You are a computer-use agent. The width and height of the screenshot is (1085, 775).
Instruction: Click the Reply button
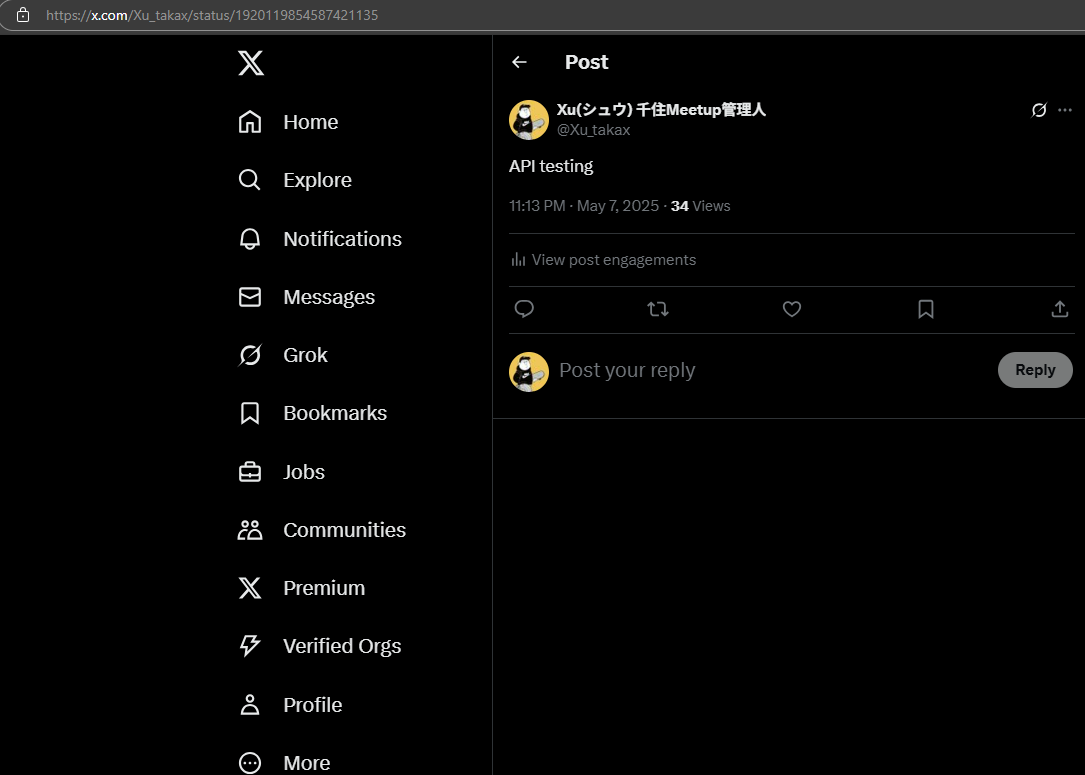(1035, 370)
